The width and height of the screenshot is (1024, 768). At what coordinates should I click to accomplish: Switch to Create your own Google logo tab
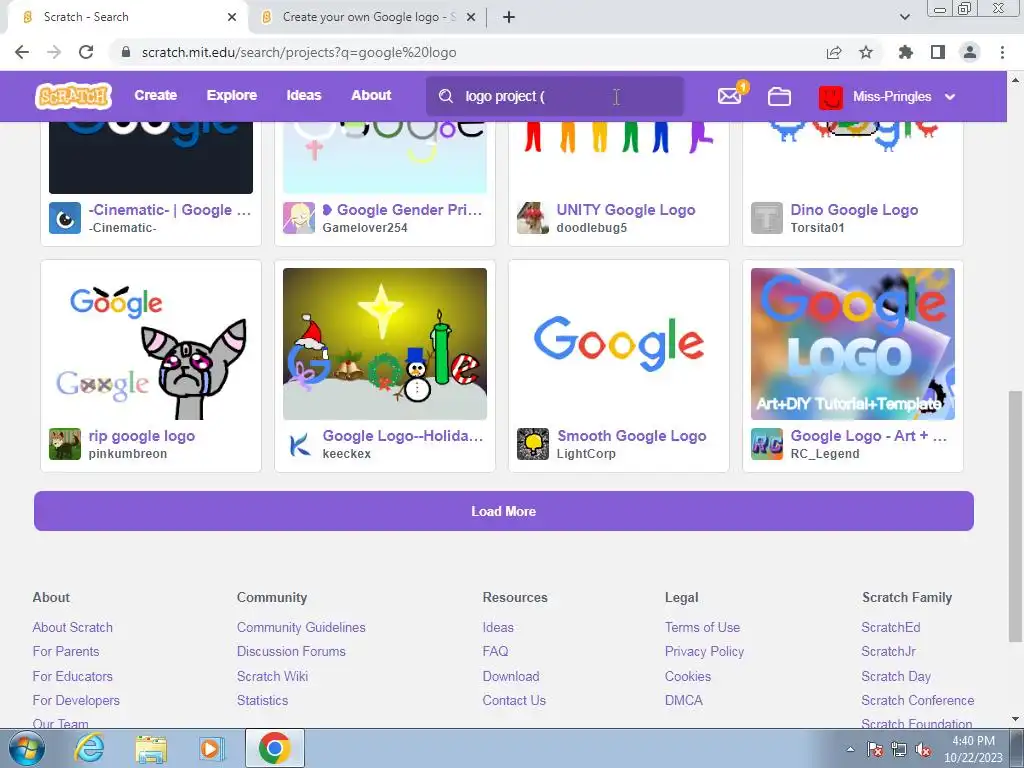click(x=369, y=17)
